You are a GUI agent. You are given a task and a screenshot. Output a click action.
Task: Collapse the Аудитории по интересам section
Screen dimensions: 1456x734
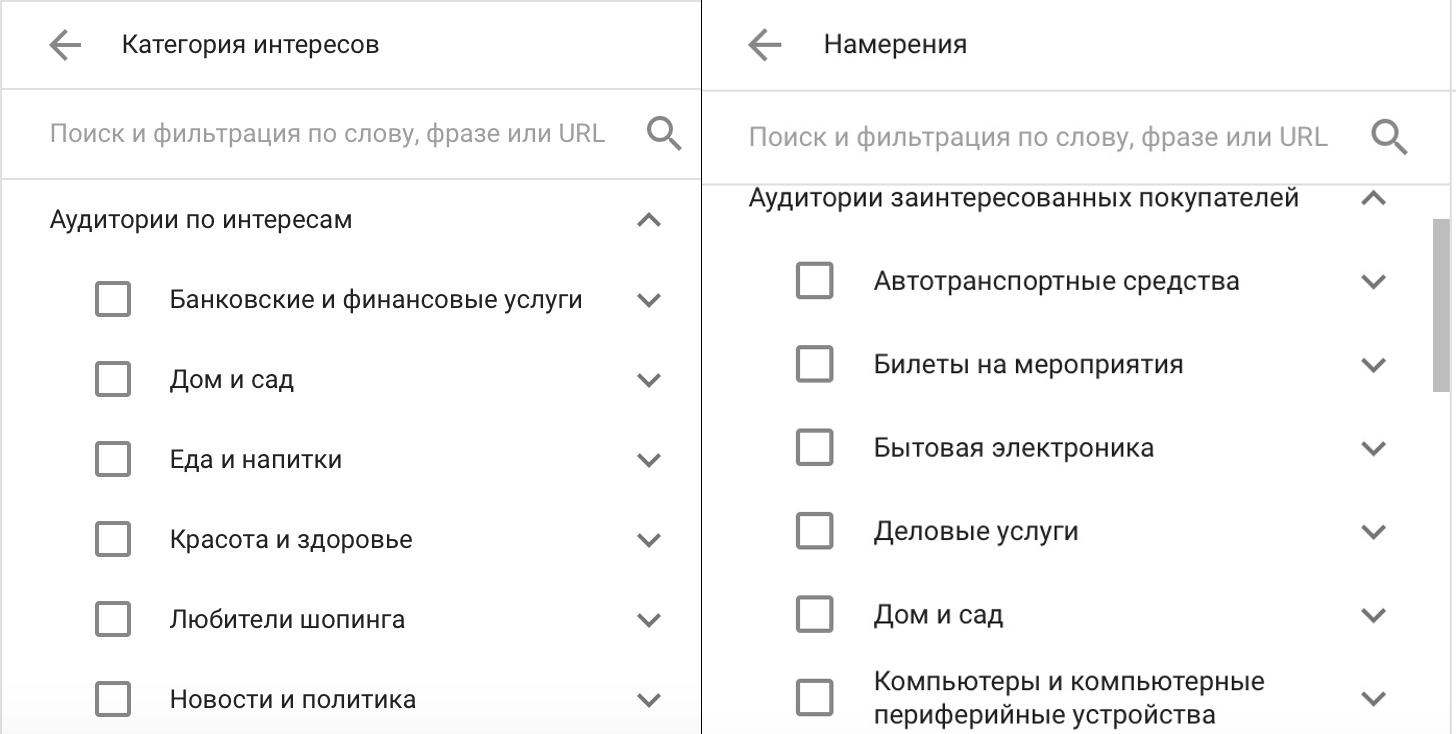(x=649, y=219)
